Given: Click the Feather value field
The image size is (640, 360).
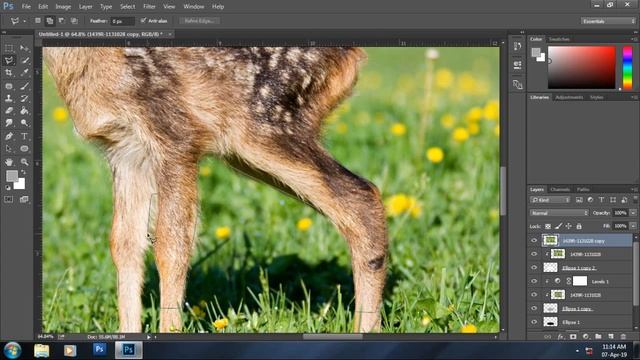Looking at the screenshot, I should (x=122, y=21).
